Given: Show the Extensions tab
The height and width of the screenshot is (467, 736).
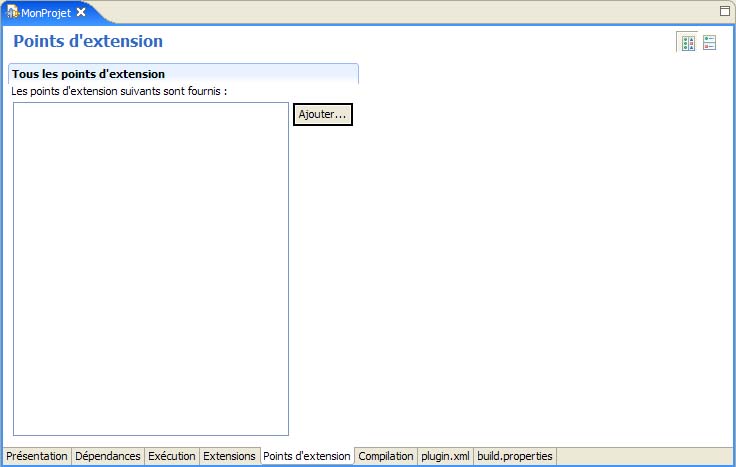Looking at the screenshot, I should click(229, 456).
